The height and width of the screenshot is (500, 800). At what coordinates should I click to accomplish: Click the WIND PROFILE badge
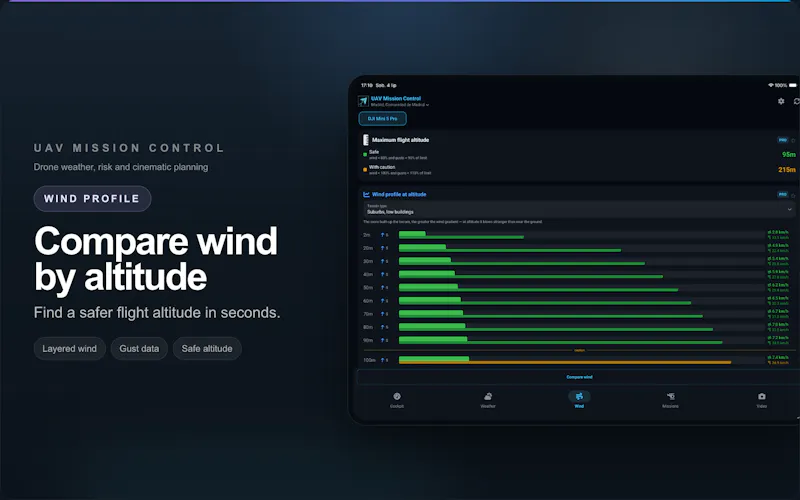coord(92,198)
